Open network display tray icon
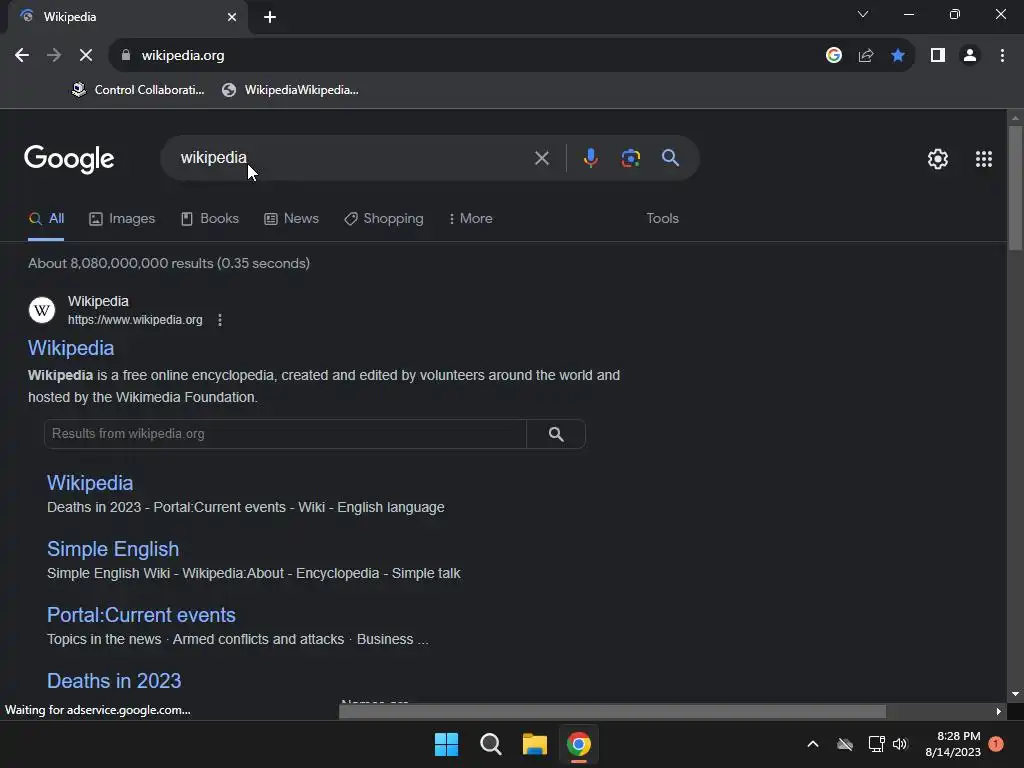 coord(876,744)
